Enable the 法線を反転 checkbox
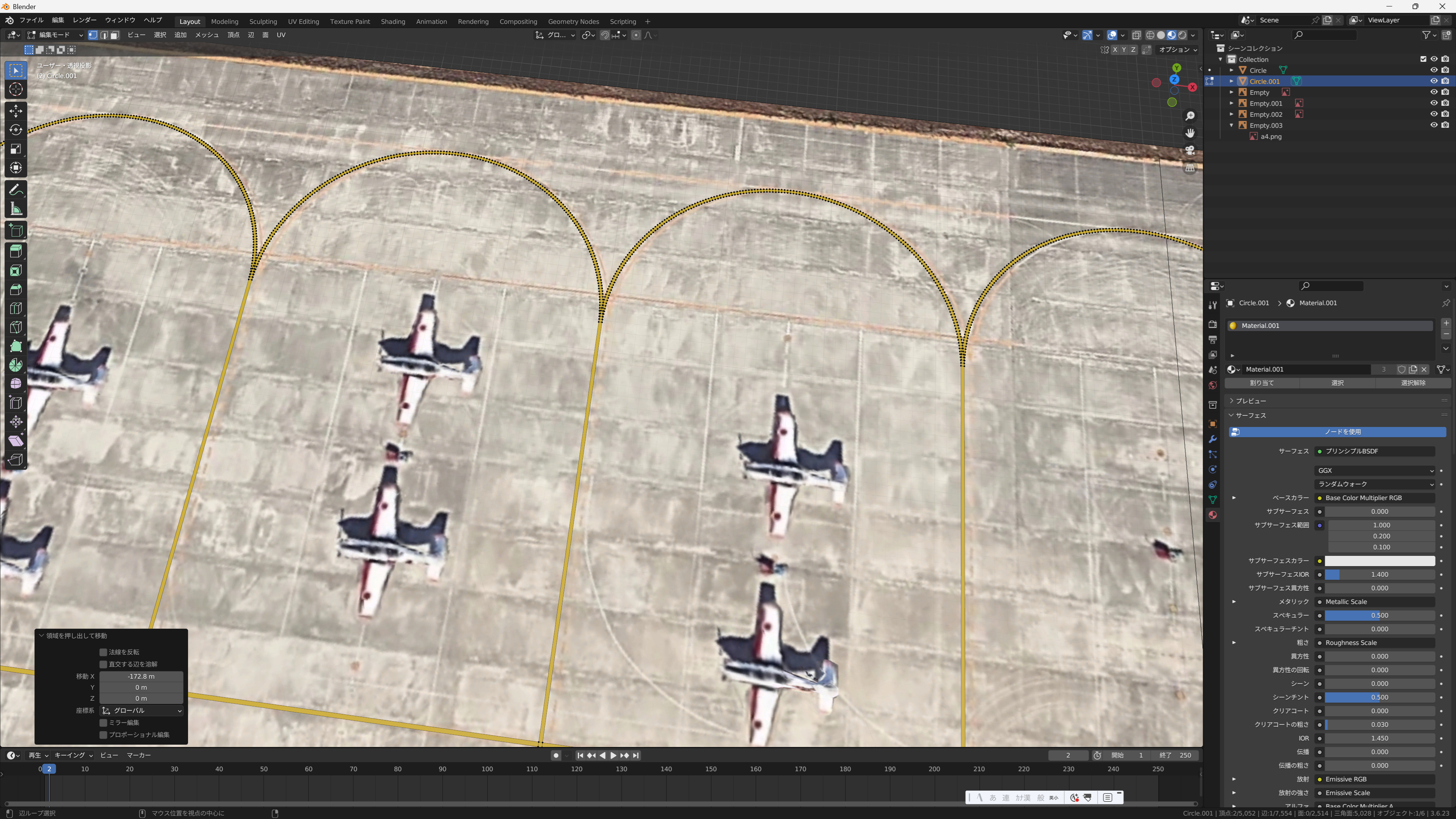1456x819 pixels. click(x=104, y=652)
